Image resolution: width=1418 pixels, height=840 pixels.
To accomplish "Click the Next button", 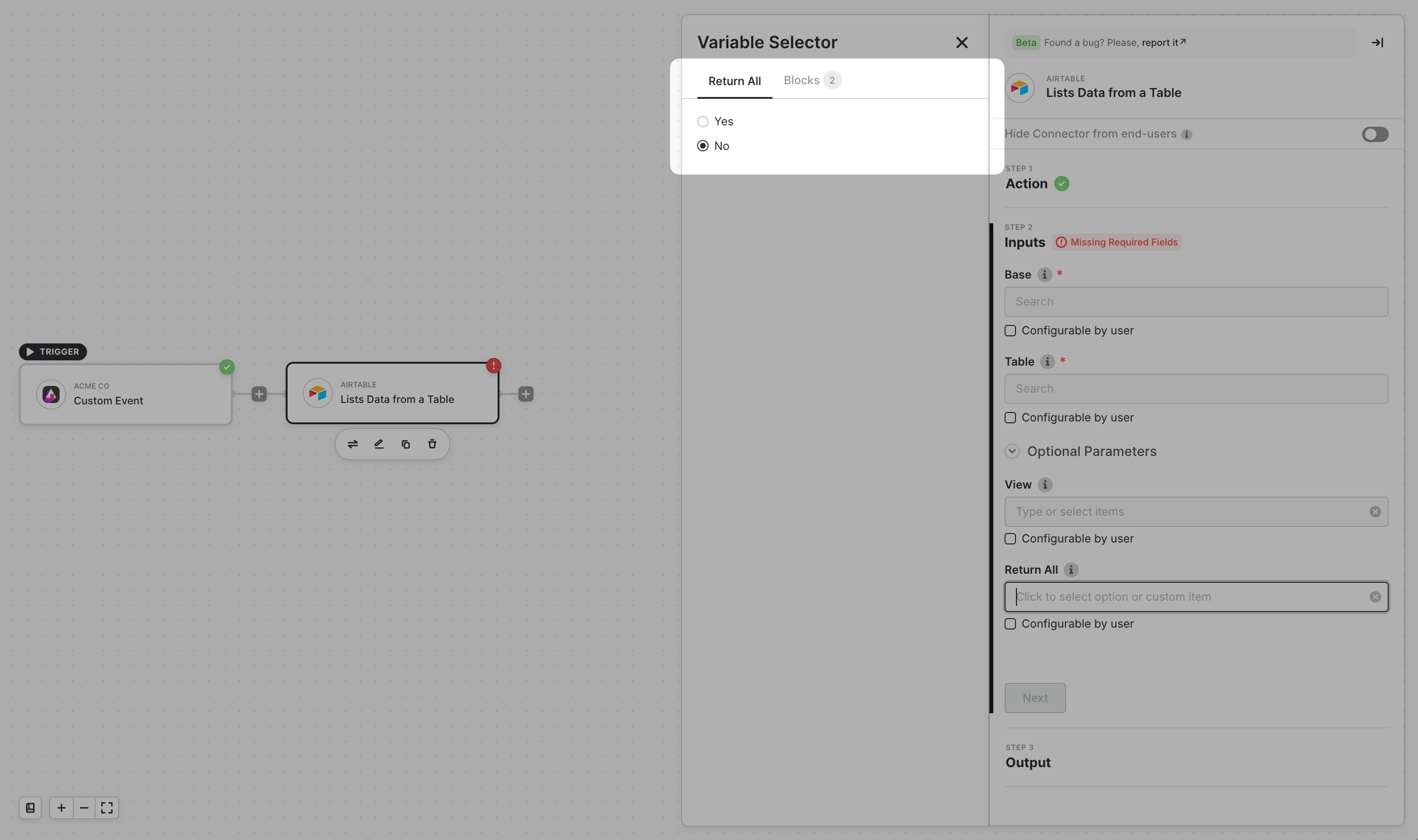I will click(x=1035, y=698).
